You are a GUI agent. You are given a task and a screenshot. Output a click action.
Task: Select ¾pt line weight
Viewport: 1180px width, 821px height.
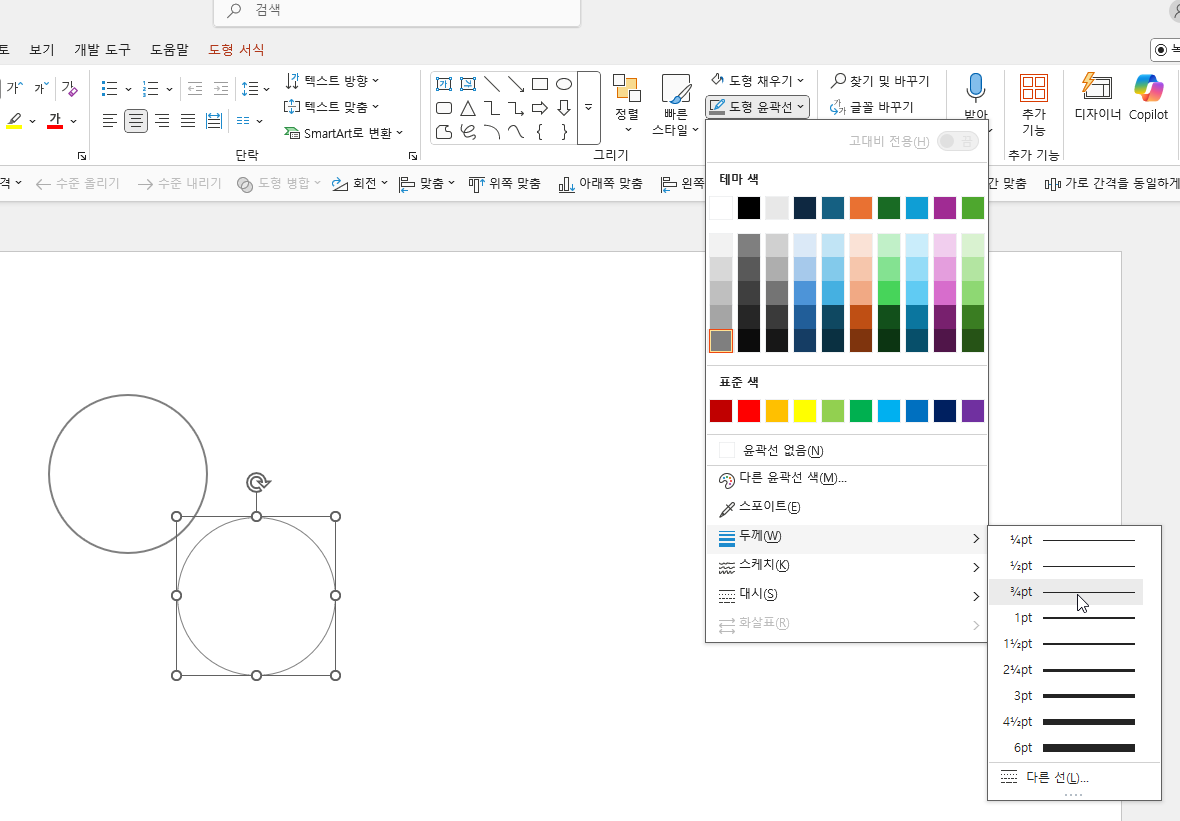pyautogui.click(x=1066, y=592)
